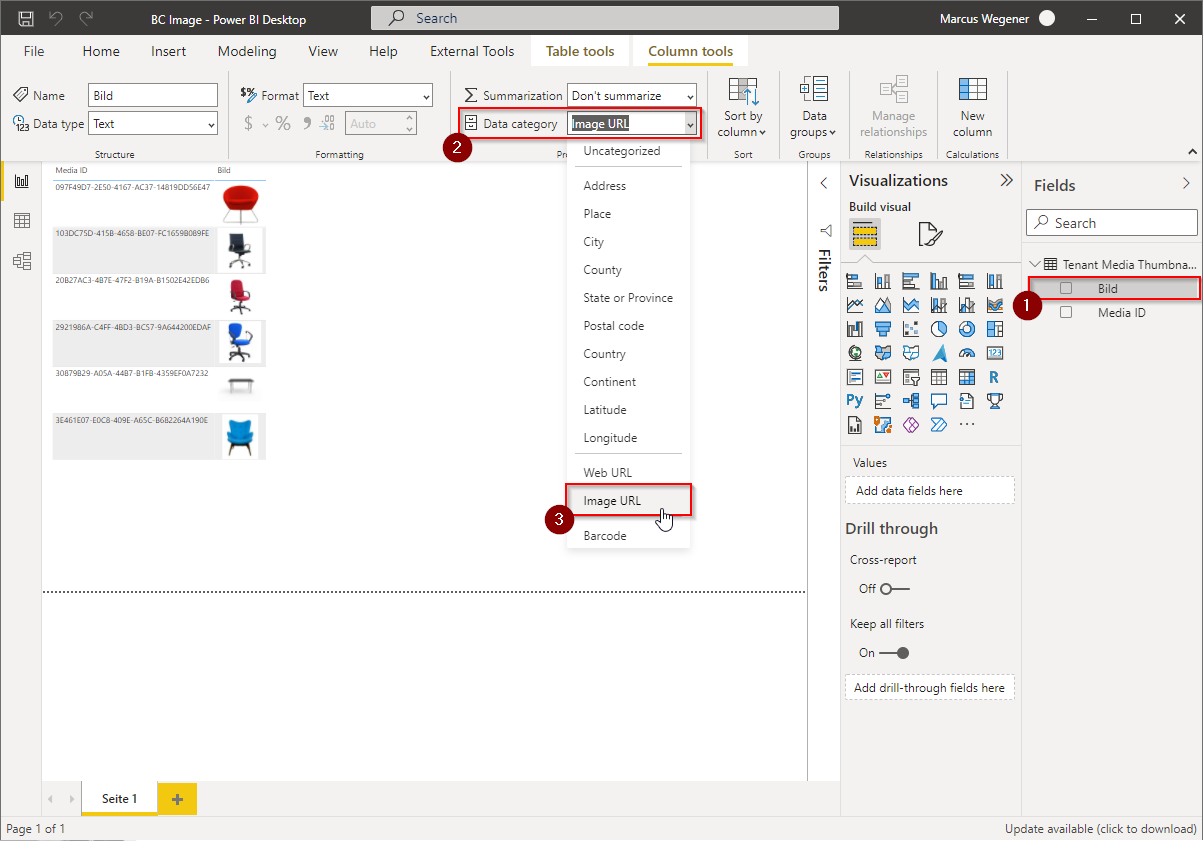Click the Fields pane Search box
The height and width of the screenshot is (841, 1203).
click(x=1112, y=223)
